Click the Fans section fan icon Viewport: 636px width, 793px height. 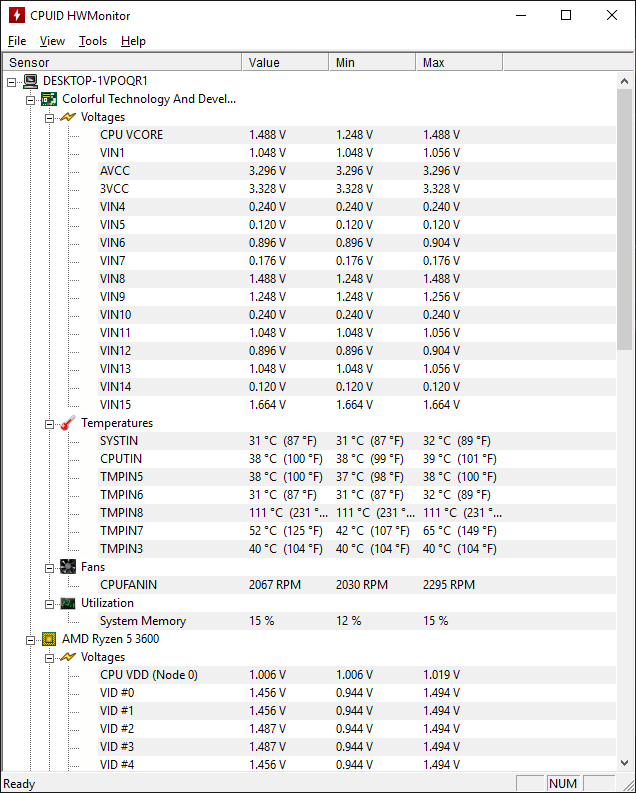(x=68, y=567)
